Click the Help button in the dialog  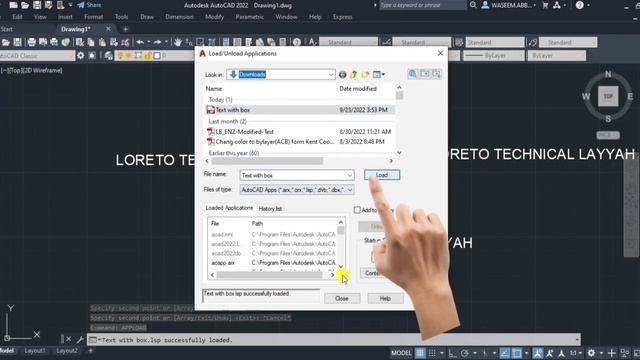click(385, 298)
